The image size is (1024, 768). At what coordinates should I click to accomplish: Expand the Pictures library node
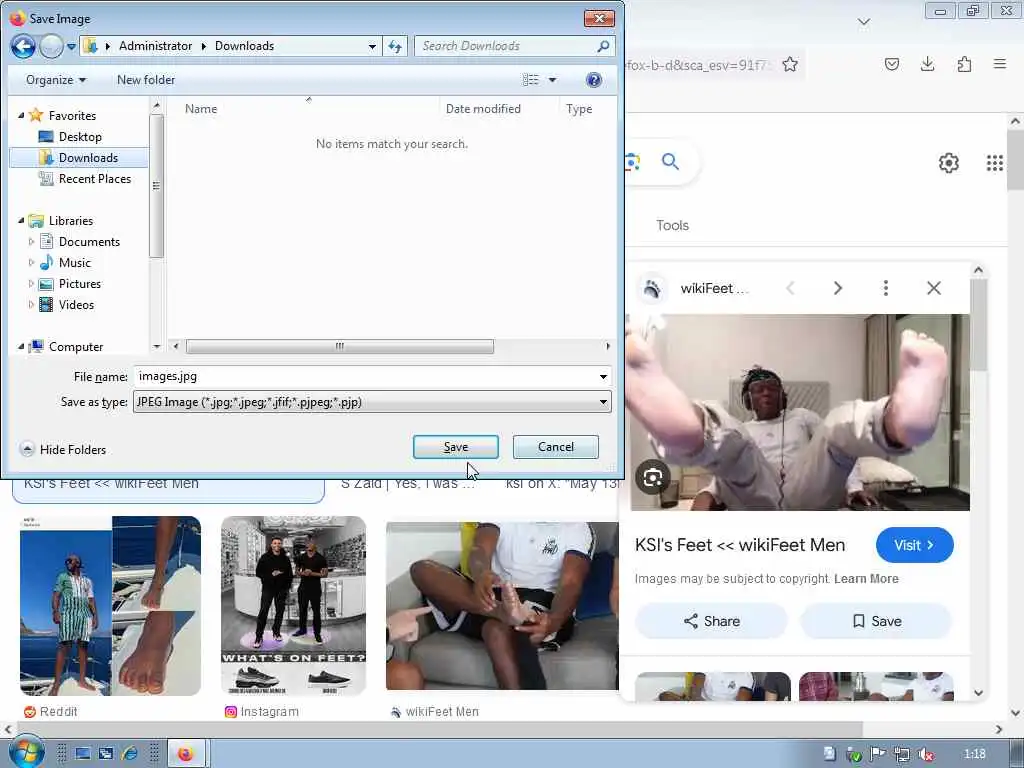31,283
